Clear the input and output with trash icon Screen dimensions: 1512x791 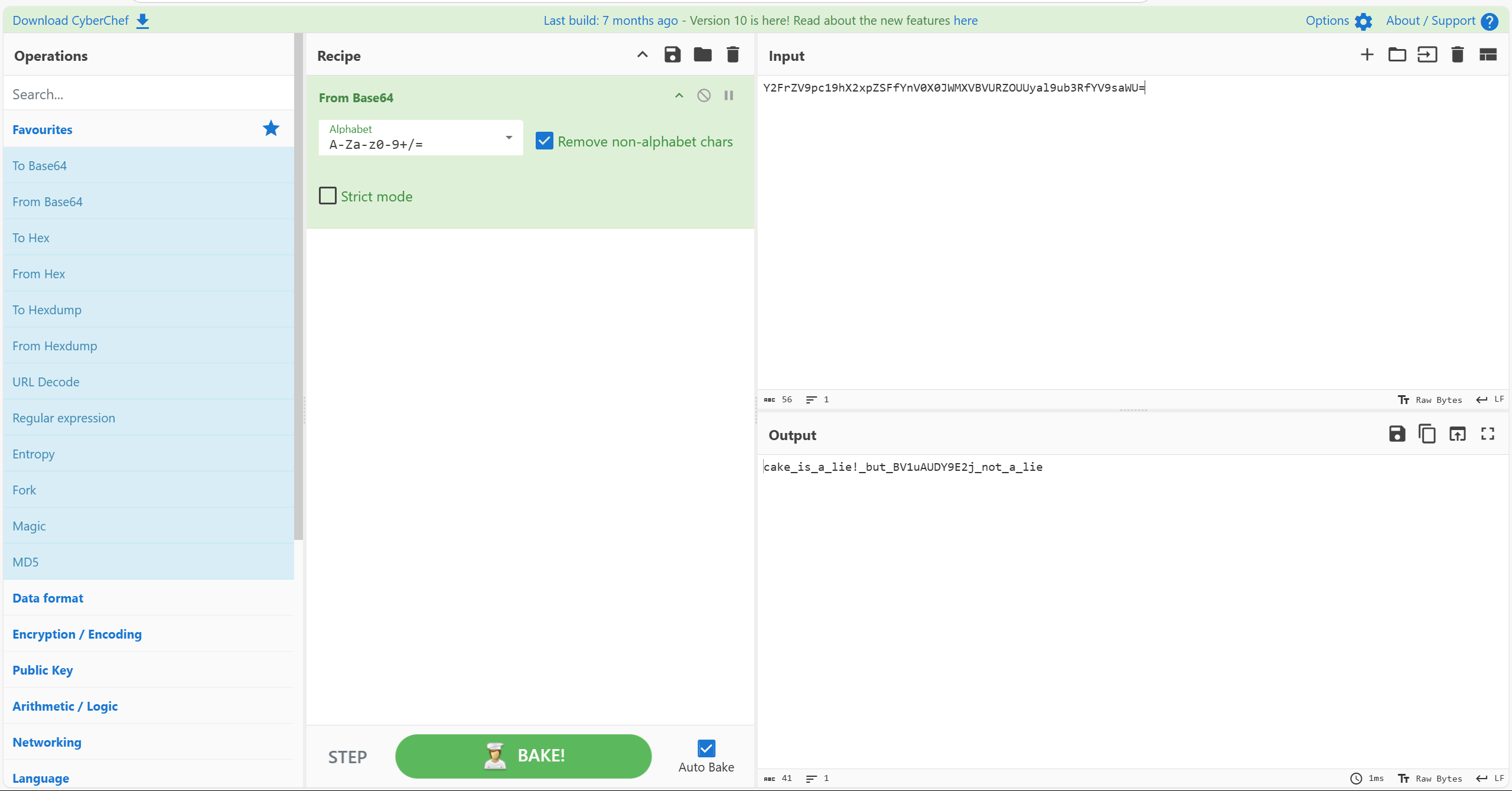[1457, 55]
